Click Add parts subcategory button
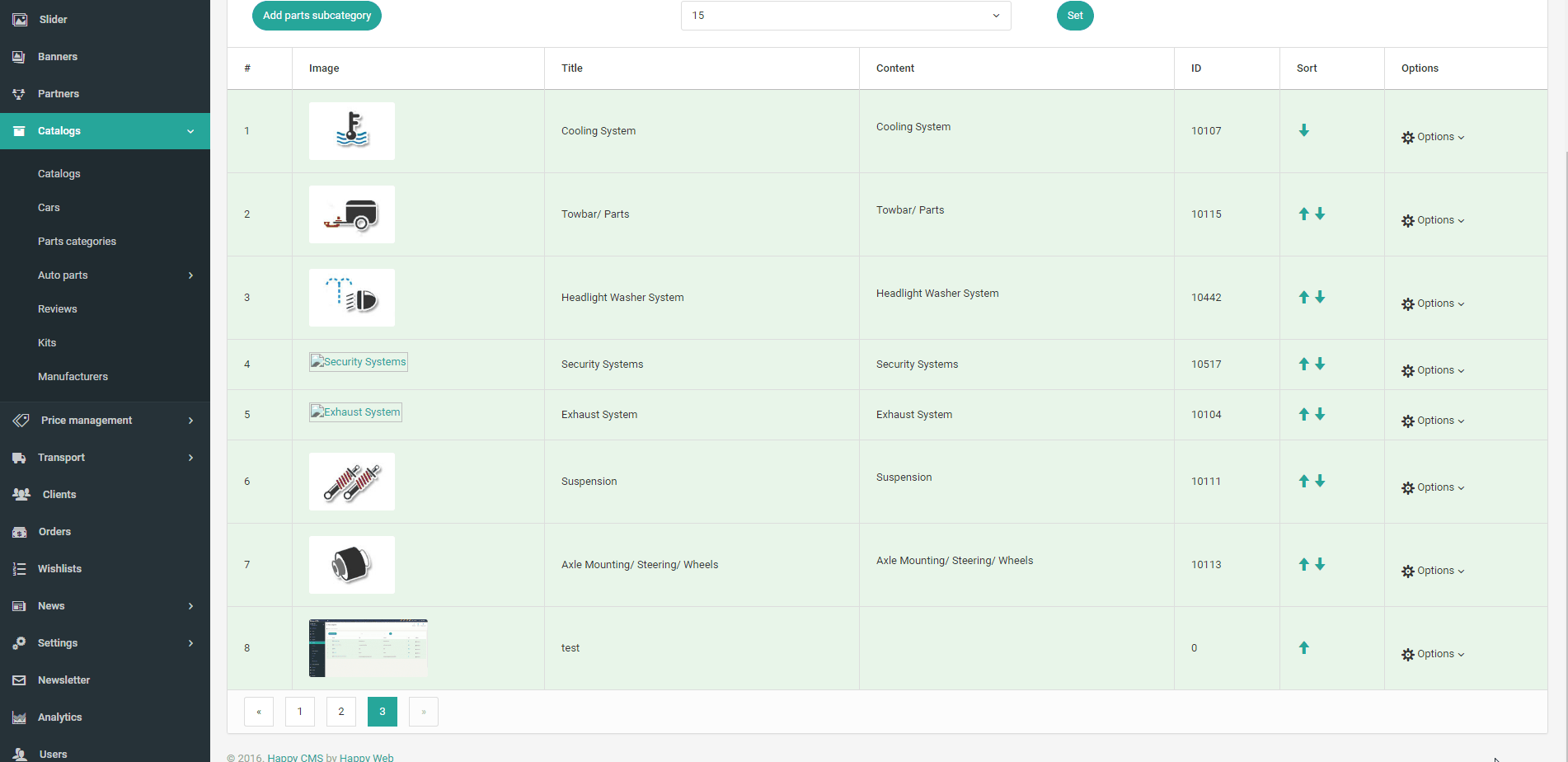 coord(317,16)
